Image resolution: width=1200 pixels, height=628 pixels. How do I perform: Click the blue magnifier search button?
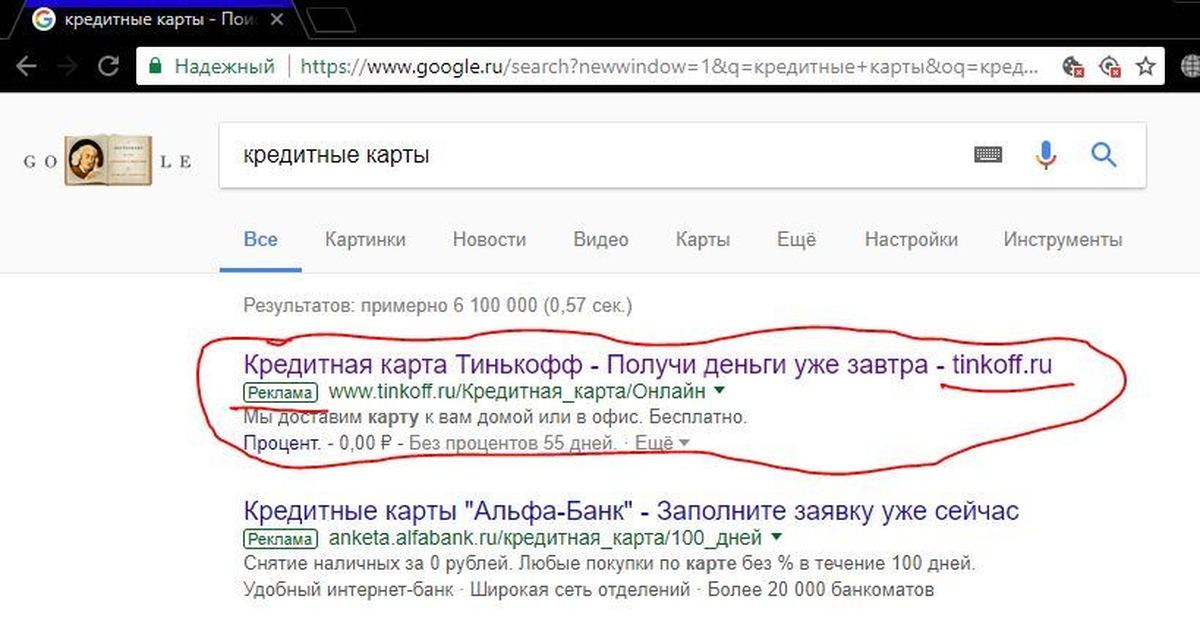[1103, 154]
